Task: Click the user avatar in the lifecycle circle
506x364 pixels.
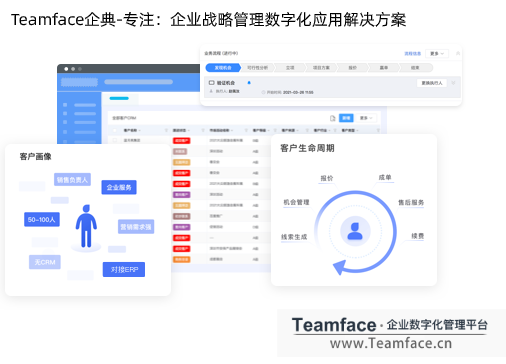Action: click(x=355, y=231)
